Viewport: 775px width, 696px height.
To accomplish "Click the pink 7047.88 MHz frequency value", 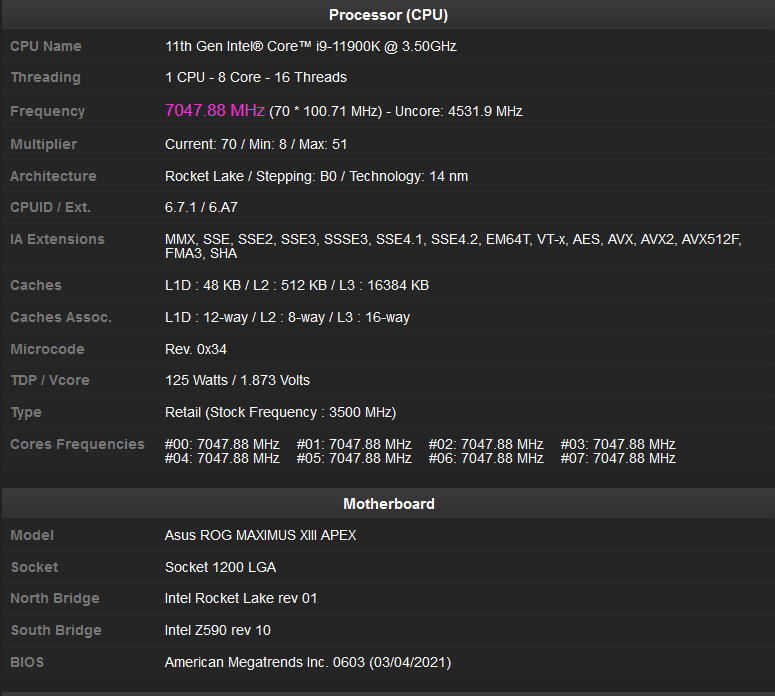I will coord(214,110).
